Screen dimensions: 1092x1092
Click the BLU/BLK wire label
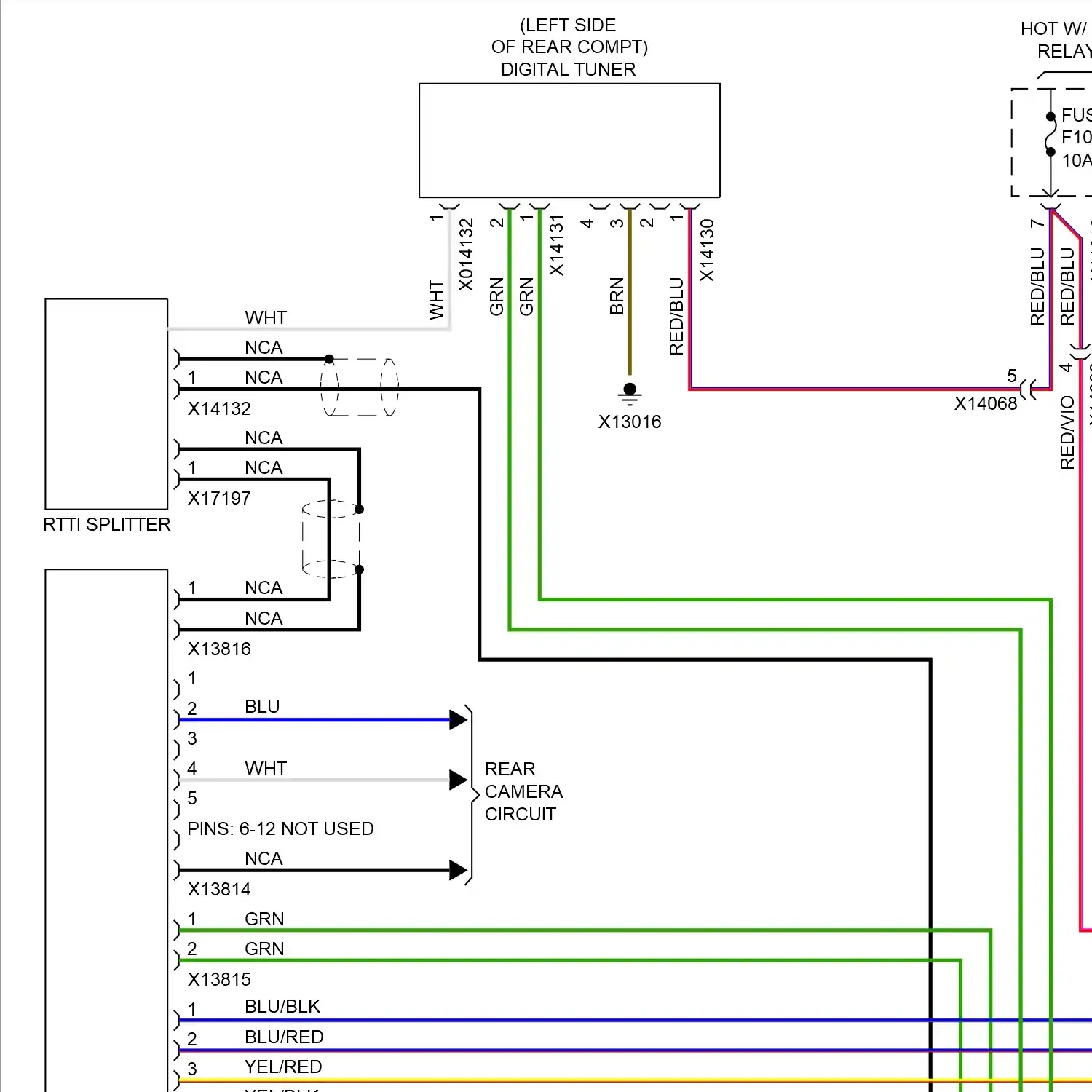tap(282, 1006)
